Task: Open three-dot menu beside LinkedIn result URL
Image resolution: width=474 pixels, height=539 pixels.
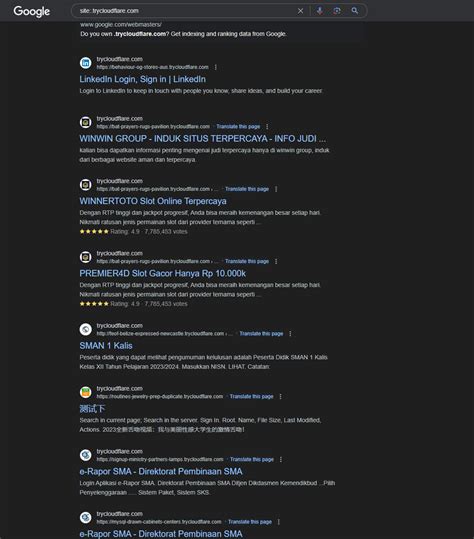Action: (216, 67)
